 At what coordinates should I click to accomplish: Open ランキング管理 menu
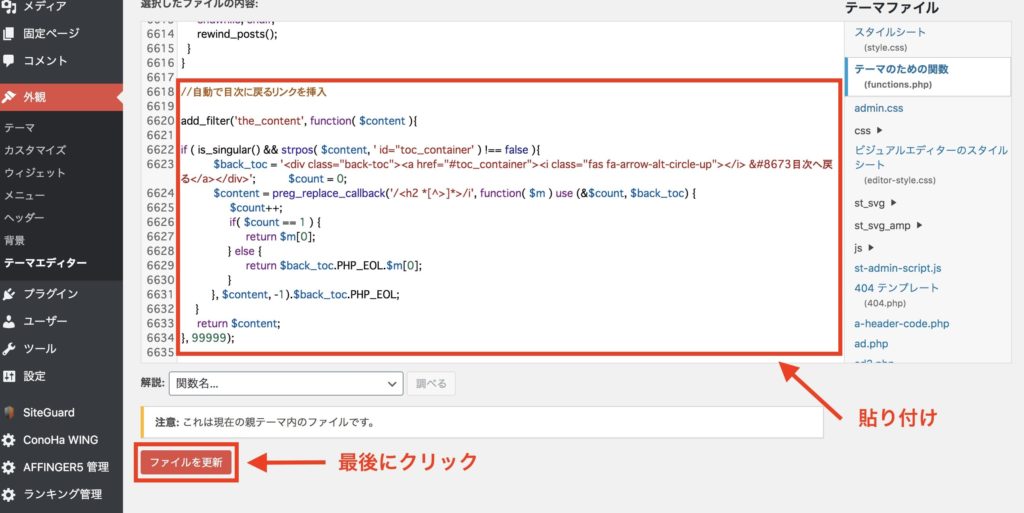point(61,495)
